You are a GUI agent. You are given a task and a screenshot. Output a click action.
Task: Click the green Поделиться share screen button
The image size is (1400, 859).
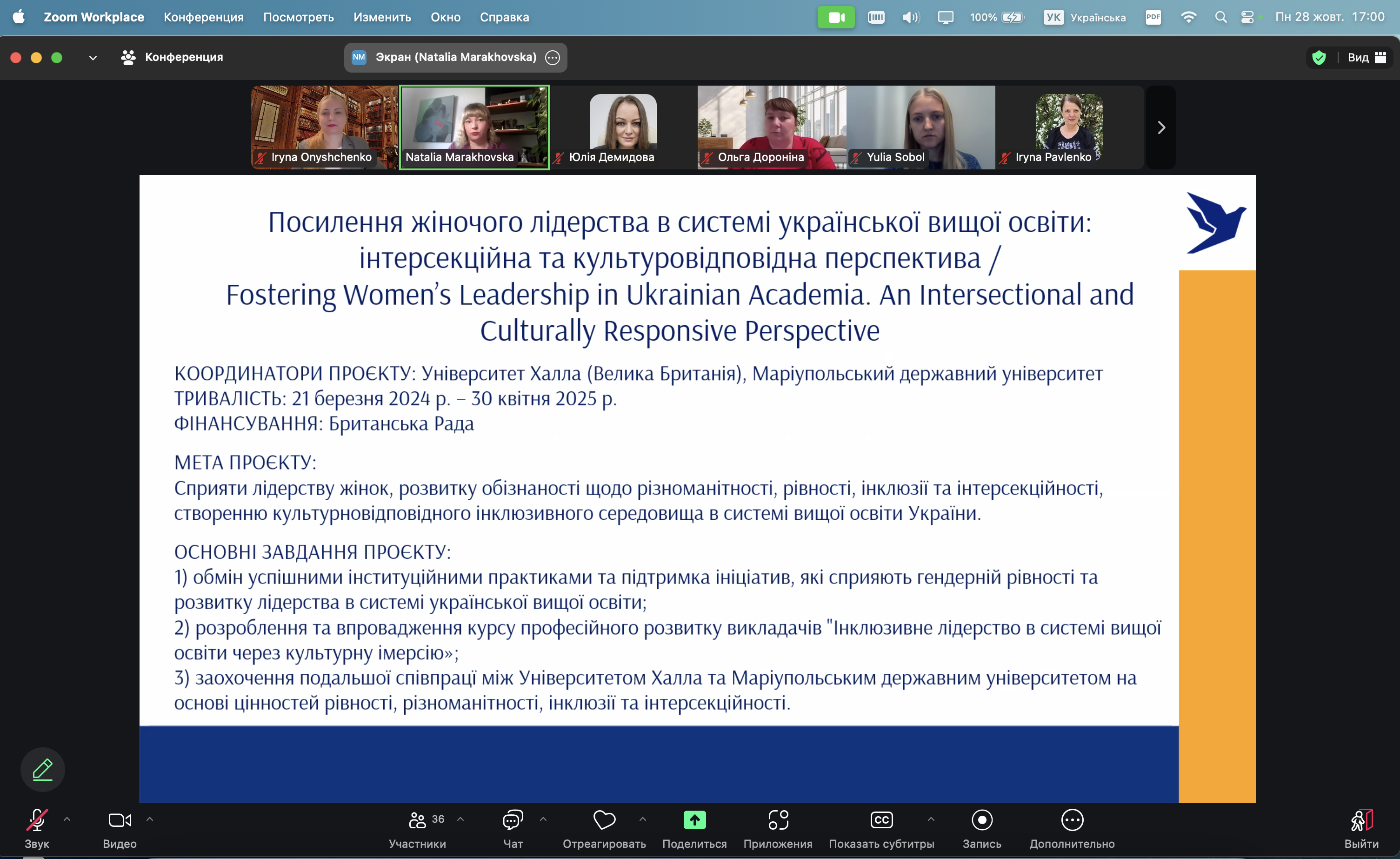point(694,829)
